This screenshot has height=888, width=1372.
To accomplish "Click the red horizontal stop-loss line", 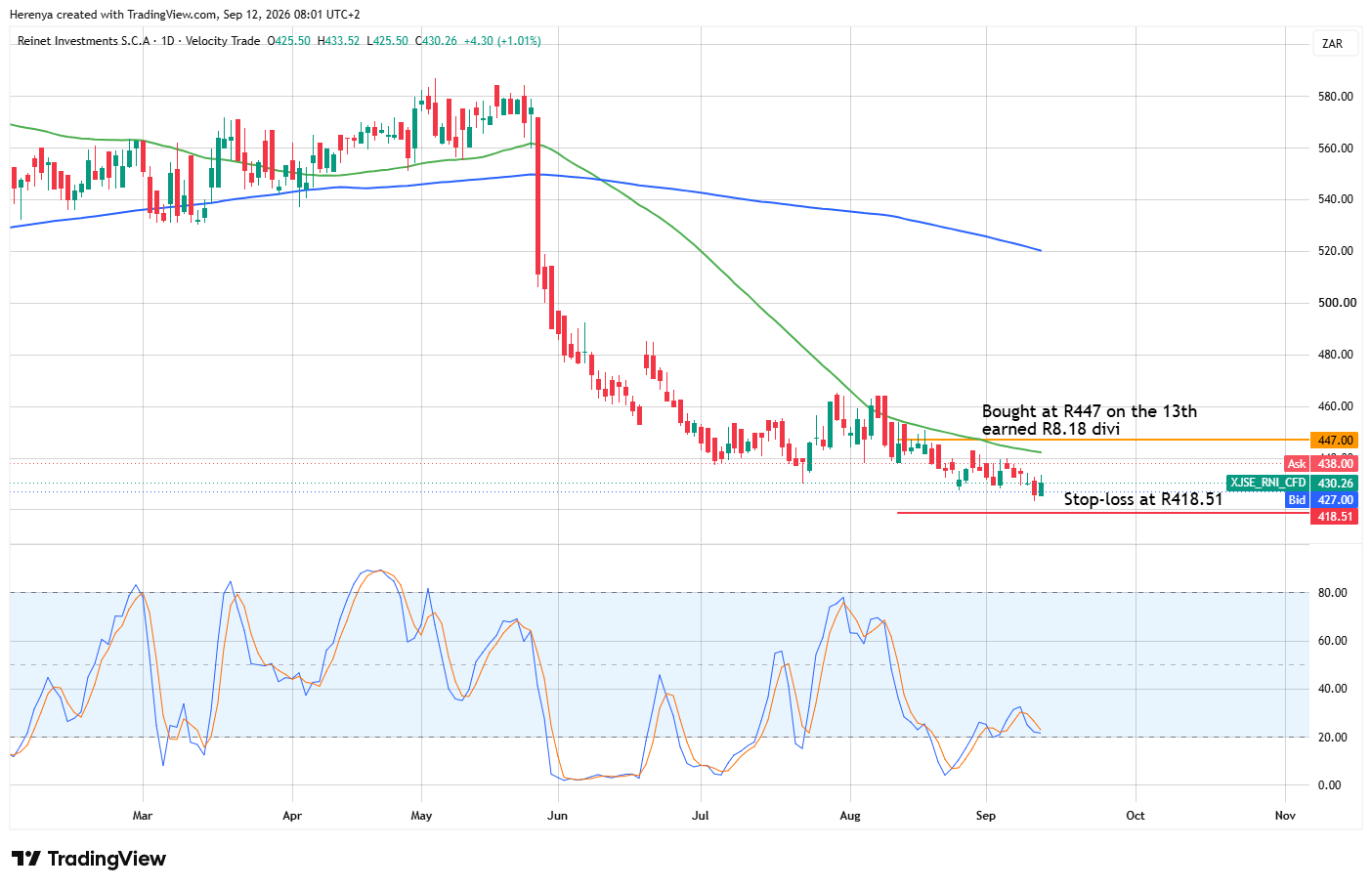I will tap(1102, 513).
